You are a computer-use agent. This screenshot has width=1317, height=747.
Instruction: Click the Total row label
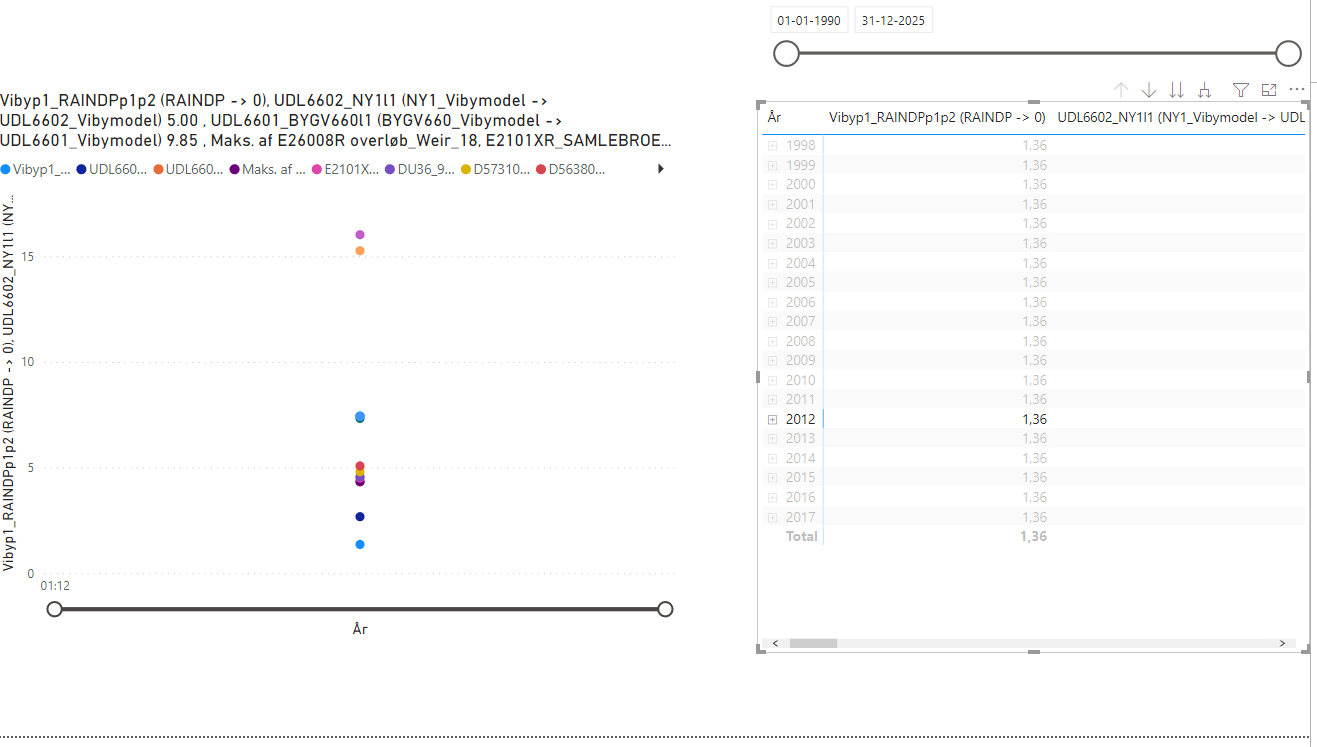[x=802, y=537]
